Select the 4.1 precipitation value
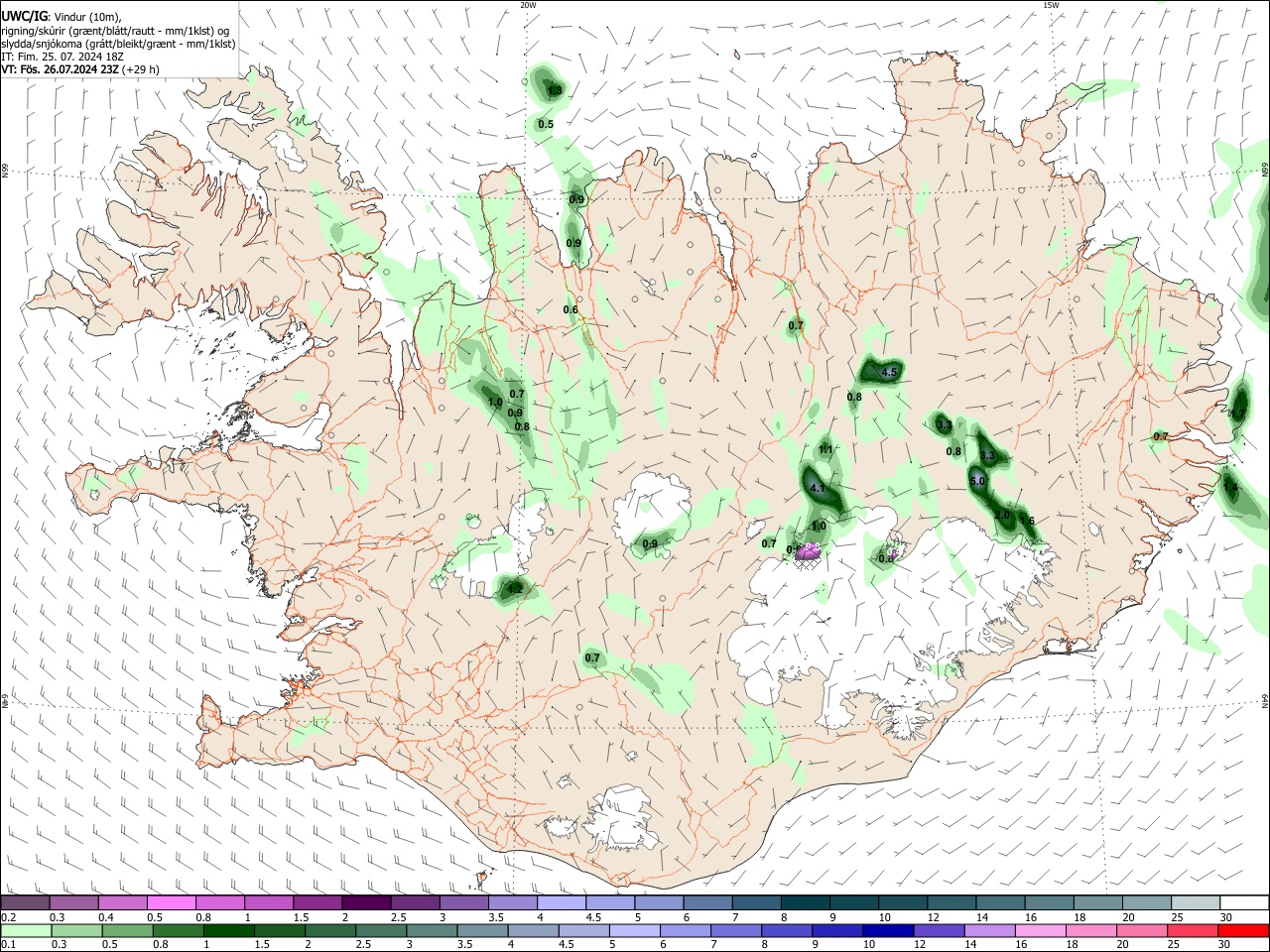 point(819,489)
